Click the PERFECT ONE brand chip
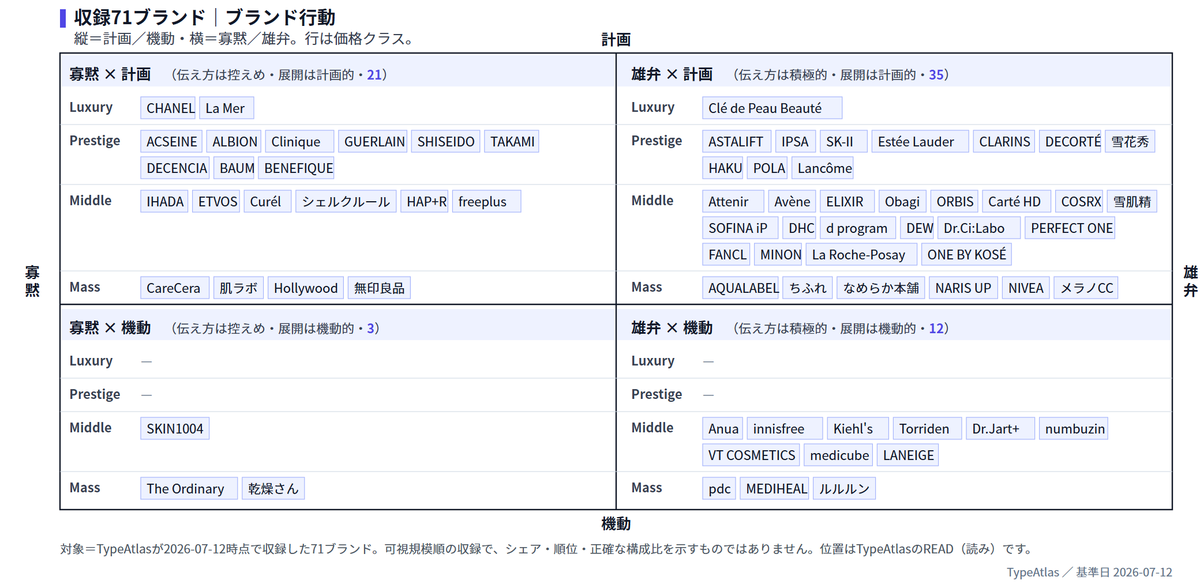The width and height of the screenshot is (1200, 588). pyautogui.click(x=1070, y=228)
